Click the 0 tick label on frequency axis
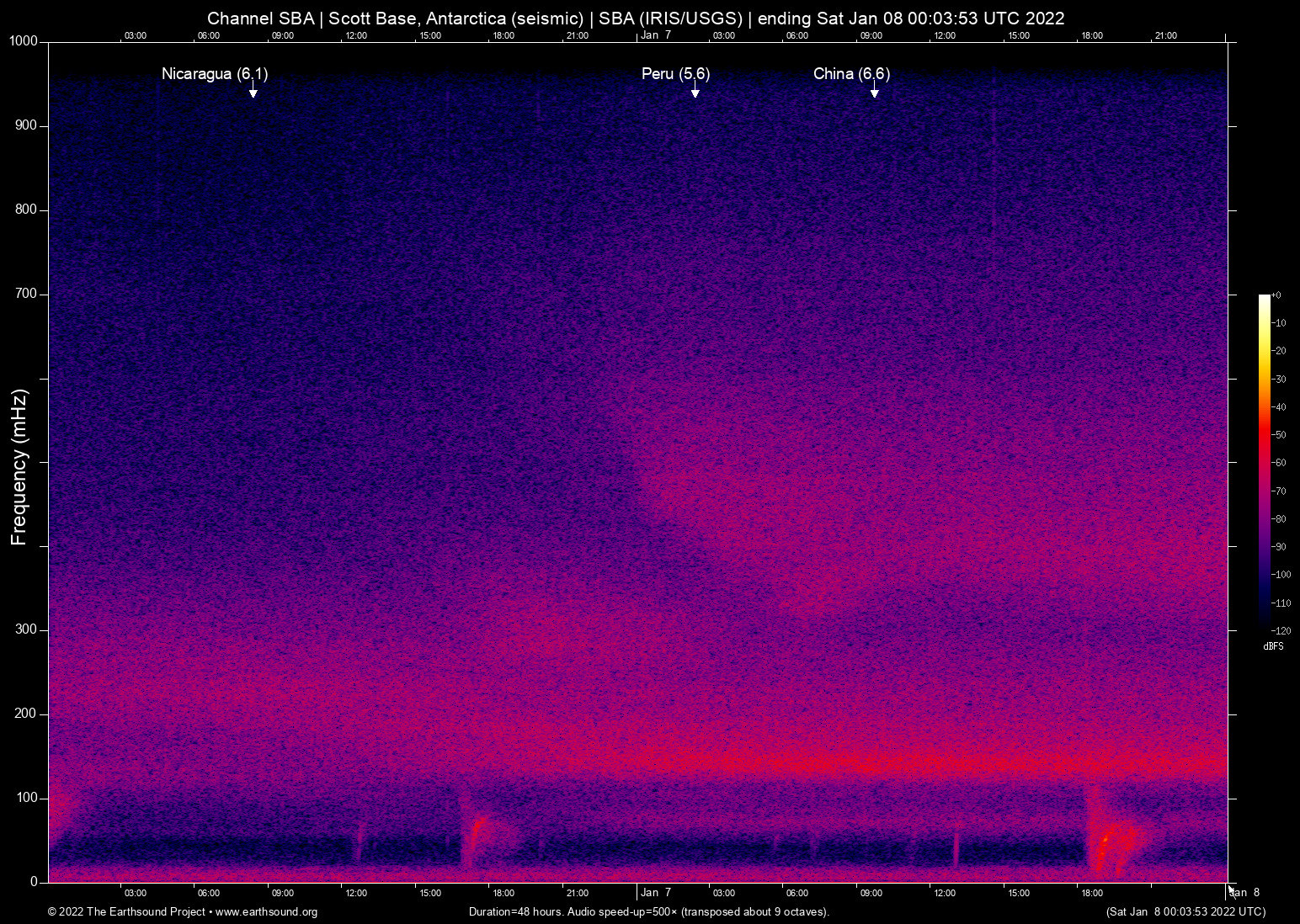 tap(34, 882)
